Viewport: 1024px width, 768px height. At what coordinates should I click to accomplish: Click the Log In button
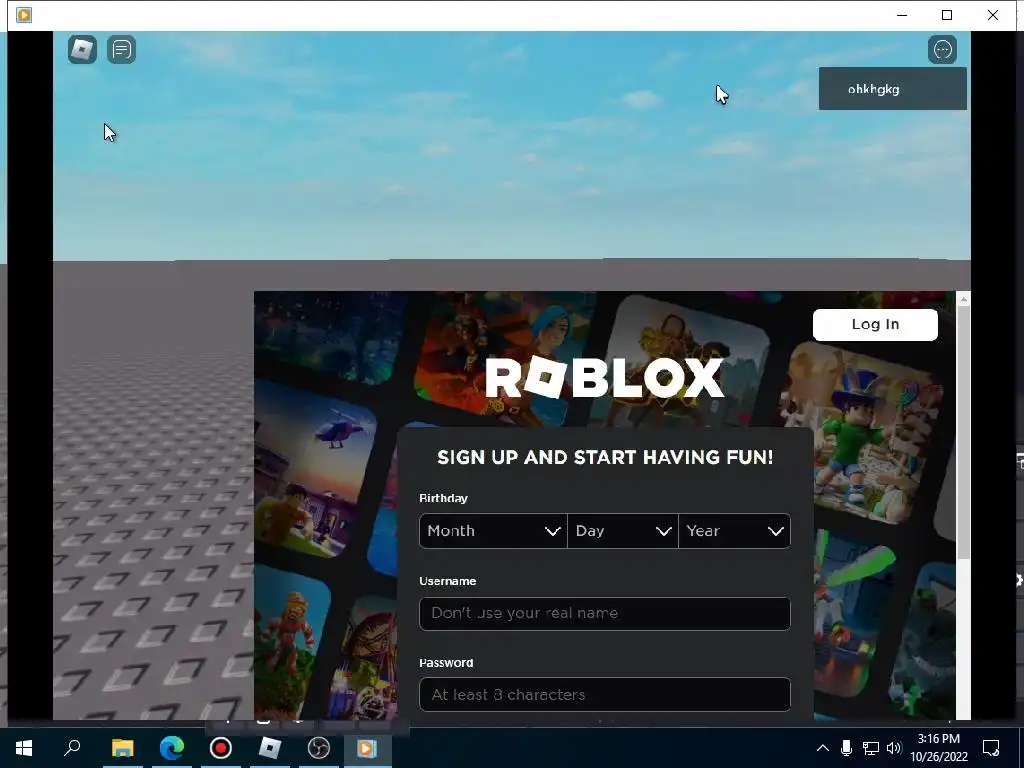(875, 325)
